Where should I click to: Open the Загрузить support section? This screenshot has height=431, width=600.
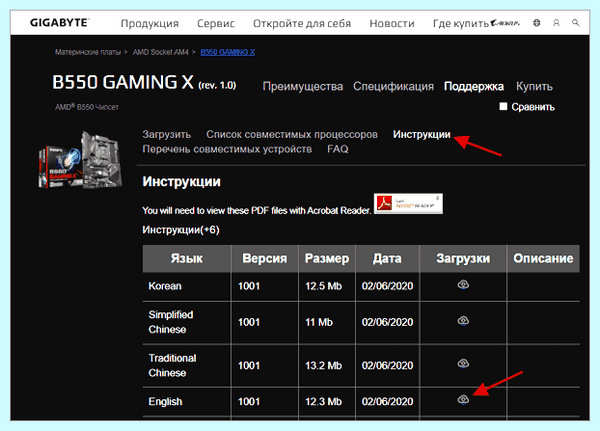point(166,134)
